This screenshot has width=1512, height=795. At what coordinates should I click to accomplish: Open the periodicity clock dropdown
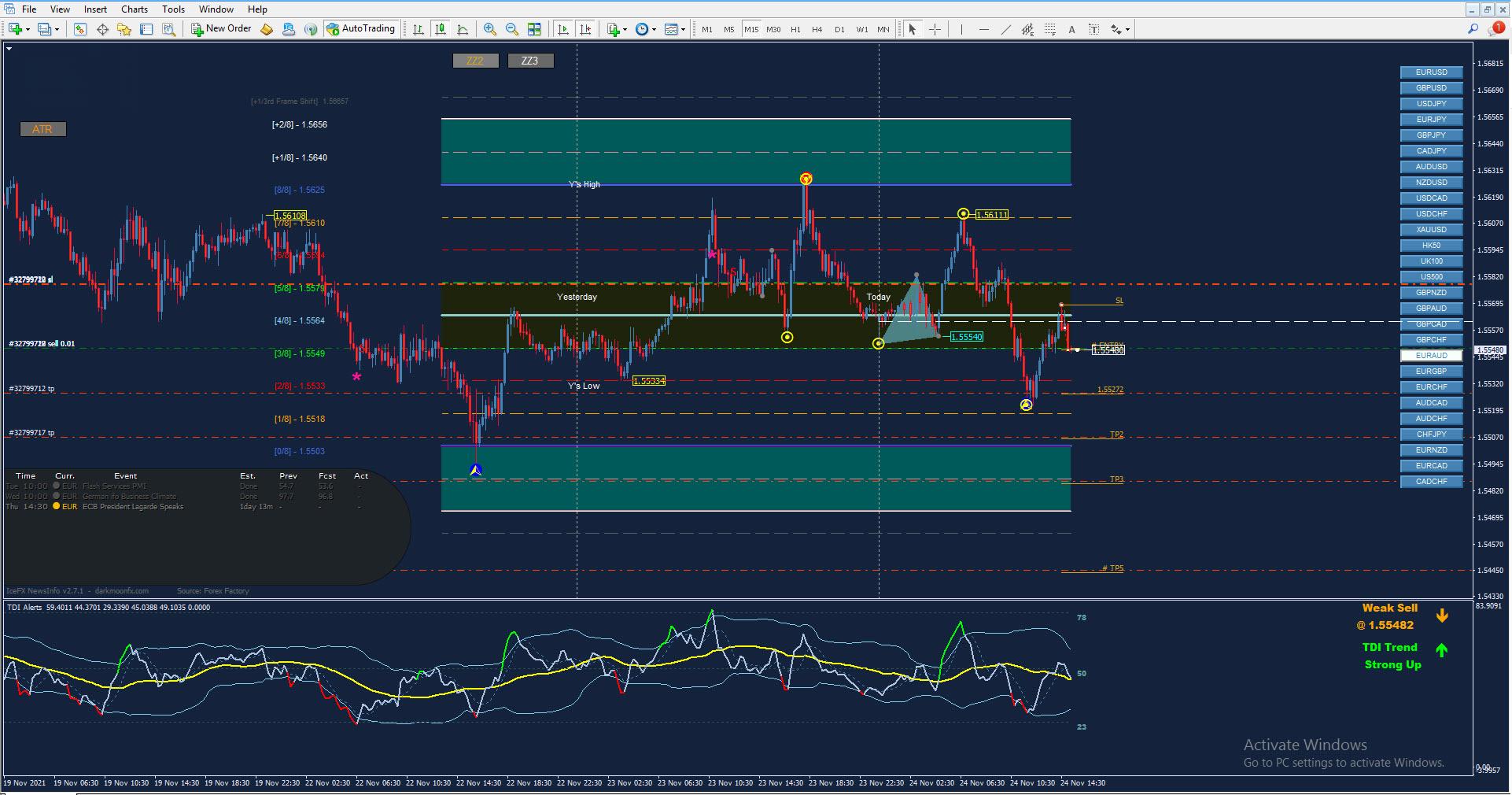[654, 30]
